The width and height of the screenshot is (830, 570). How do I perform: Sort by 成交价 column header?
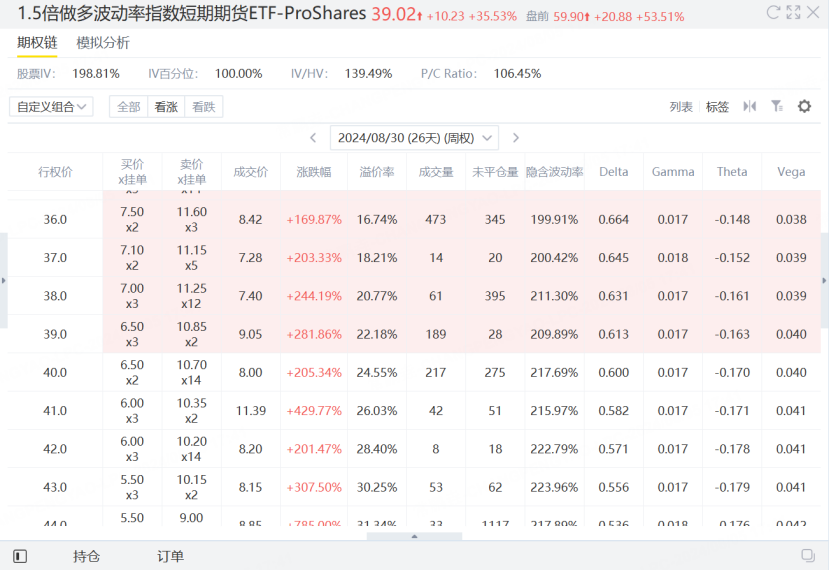251,172
